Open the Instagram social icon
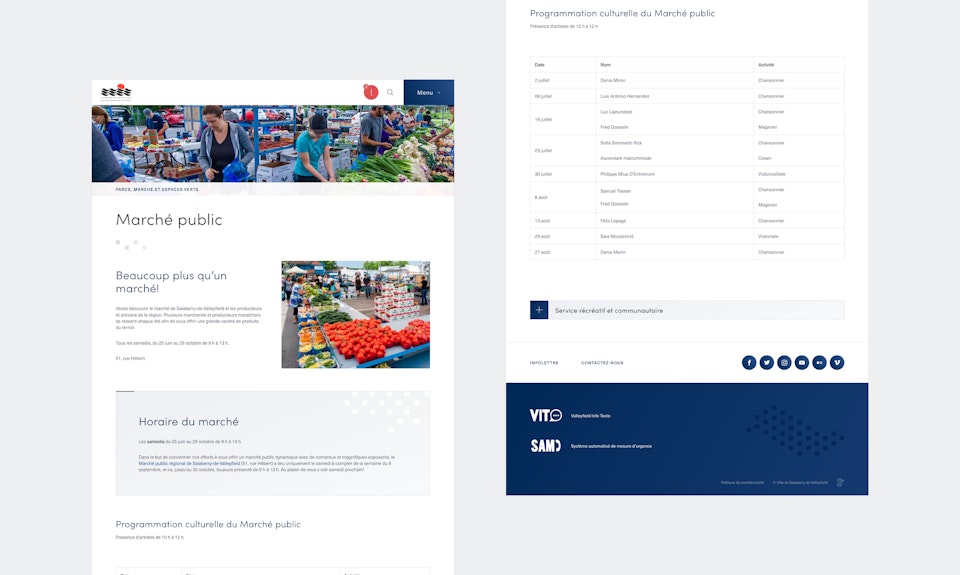This screenshot has width=960, height=575. (784, 363)
